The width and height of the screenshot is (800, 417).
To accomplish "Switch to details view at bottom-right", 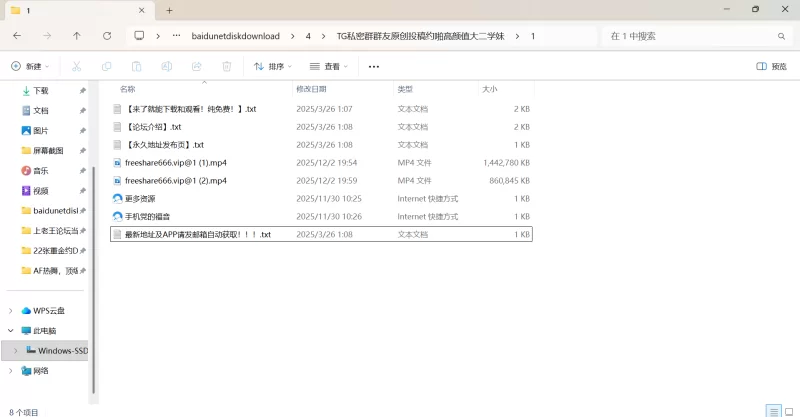I will 771,410.
